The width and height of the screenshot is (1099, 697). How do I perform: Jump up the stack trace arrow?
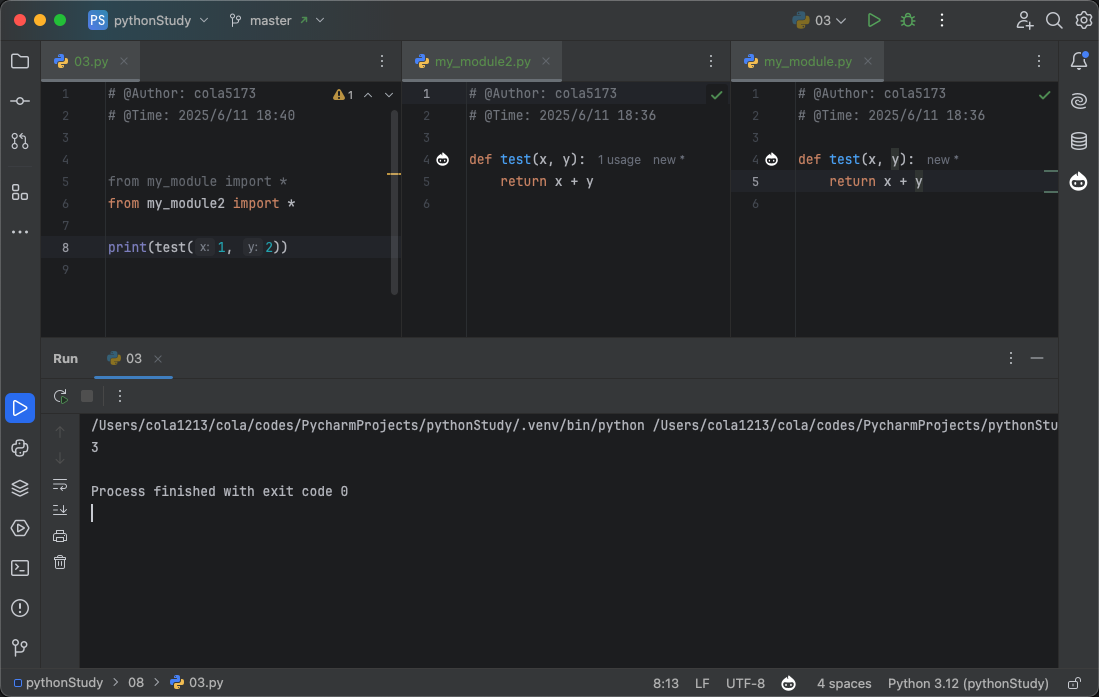point(60,432)
